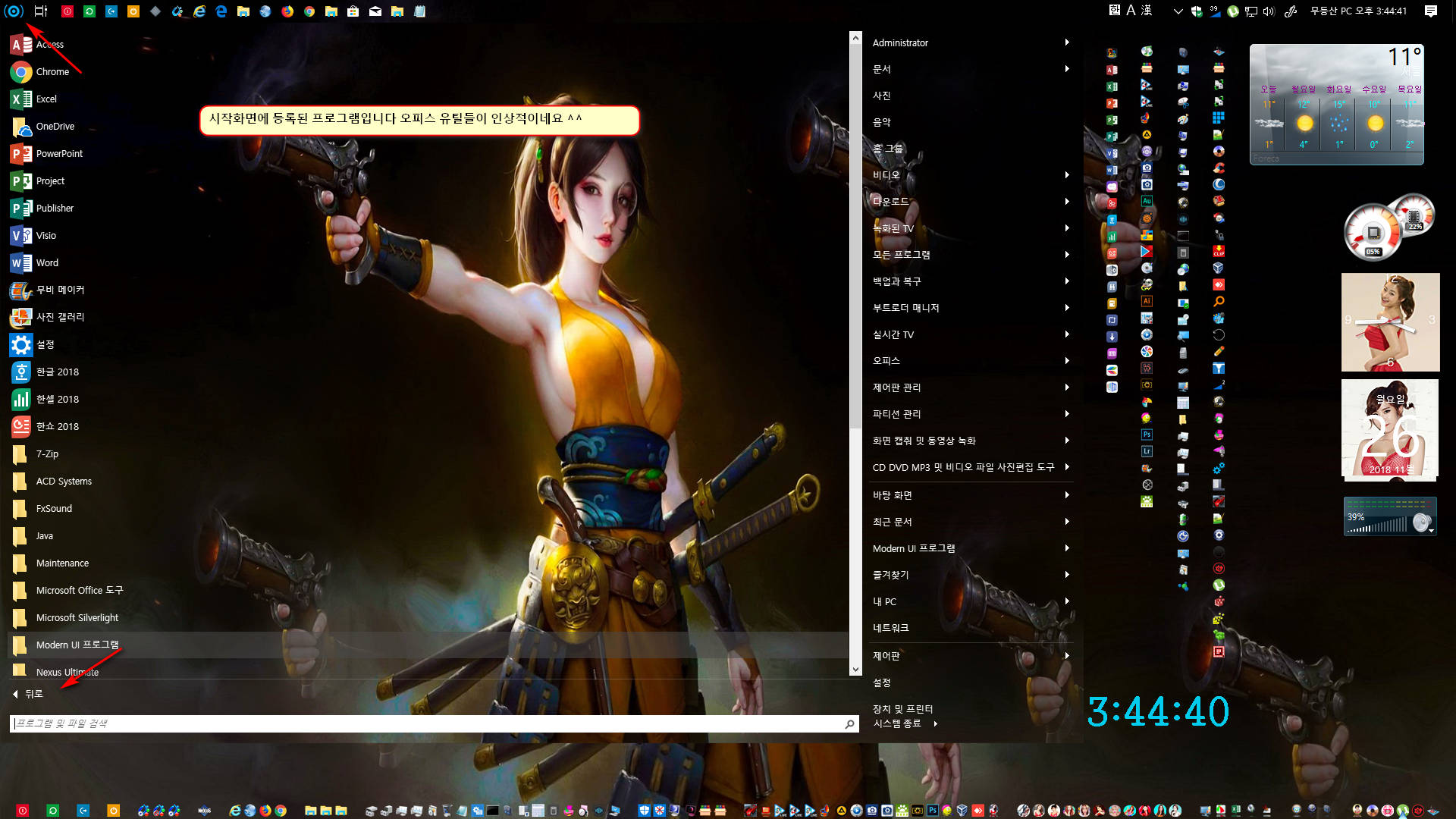
Task: Click the weather forecast gadget
Action: (1336, 104)
